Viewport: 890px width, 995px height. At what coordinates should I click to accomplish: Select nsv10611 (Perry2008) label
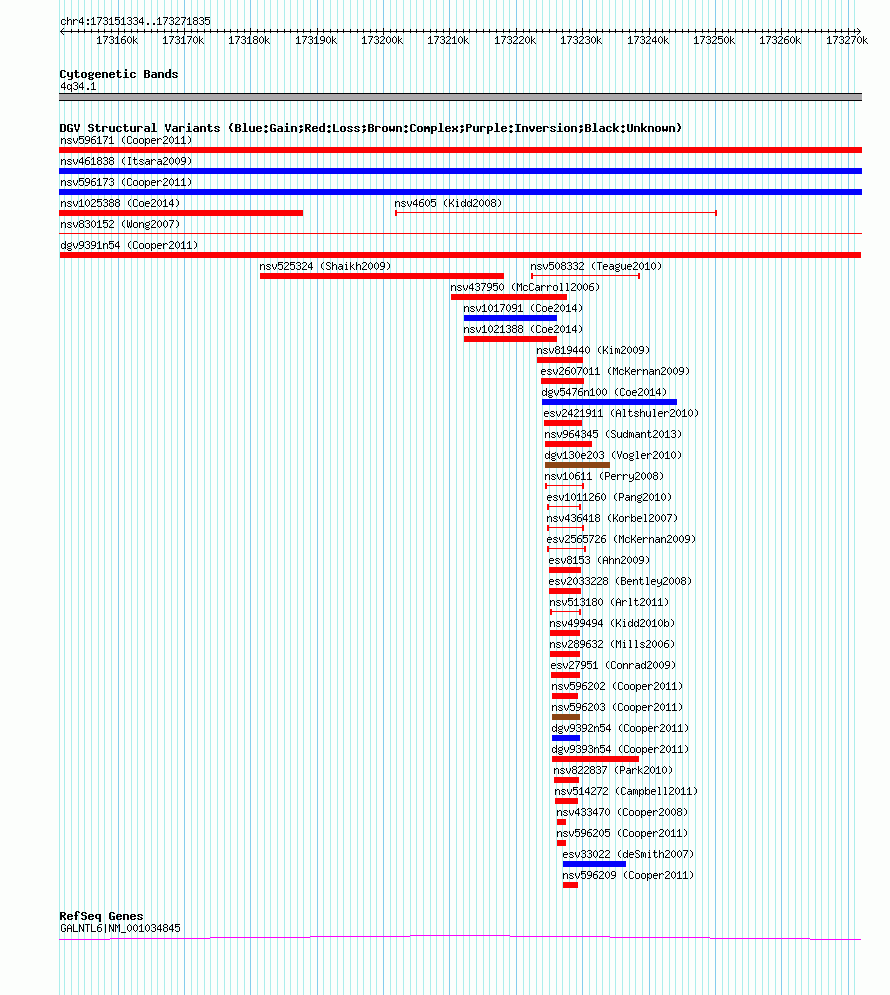pyautogui.click(x=604, y=476)
